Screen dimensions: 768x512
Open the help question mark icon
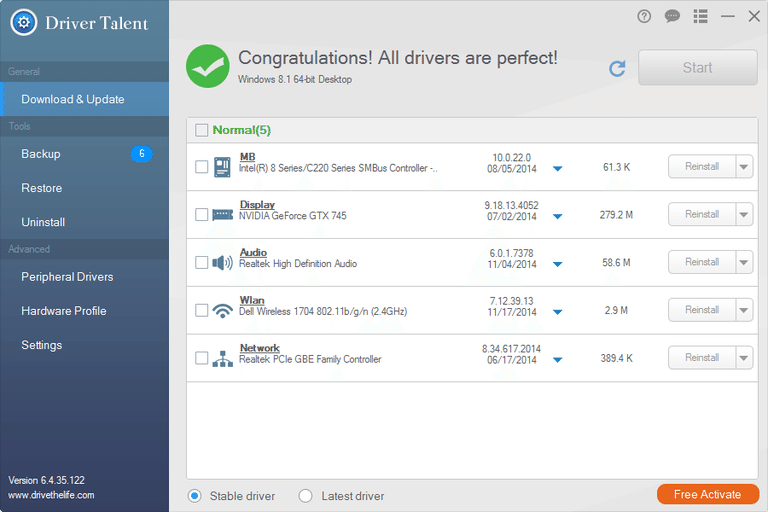coord(644,17)
